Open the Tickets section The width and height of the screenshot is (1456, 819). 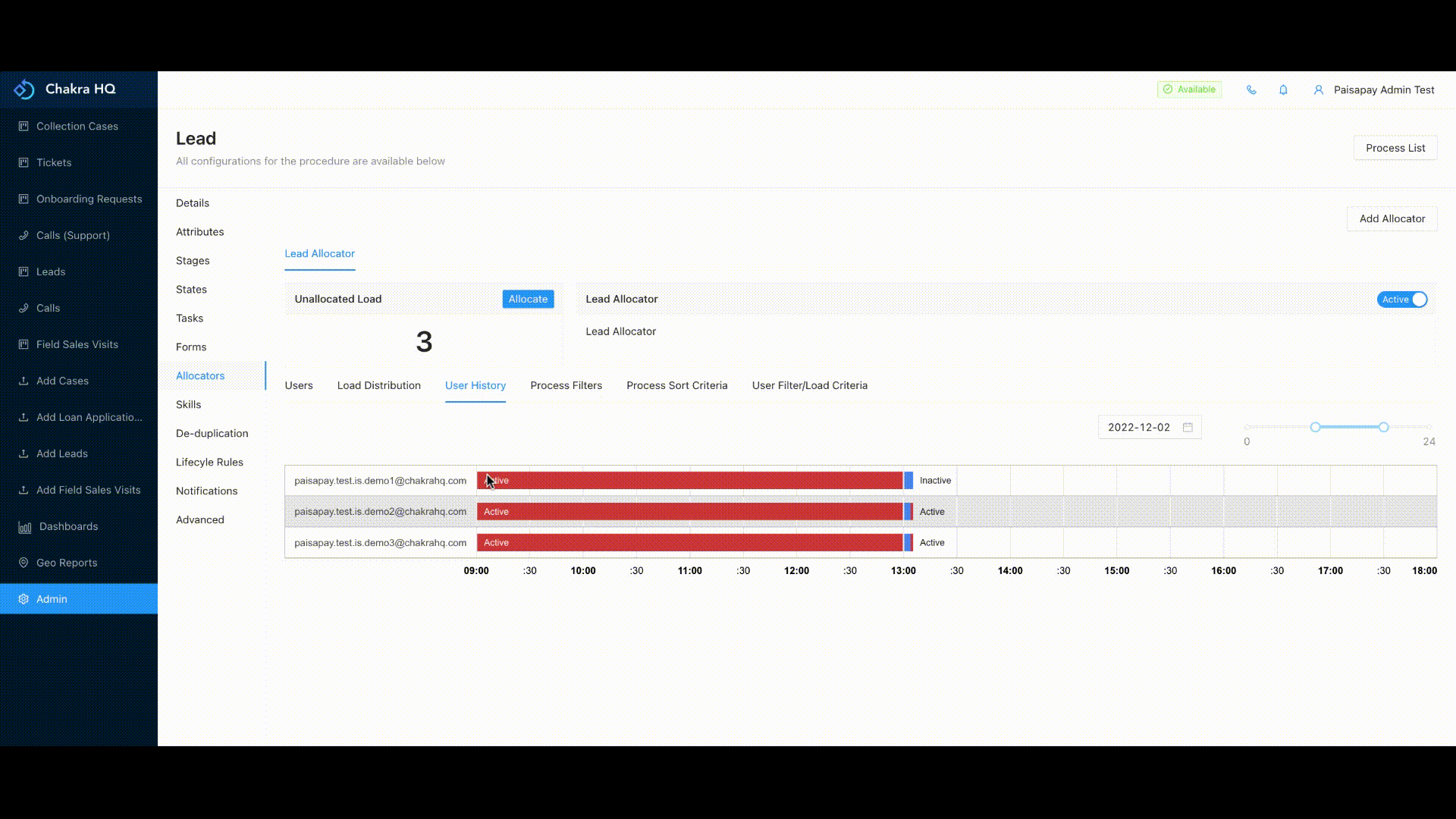coord(53,162)
